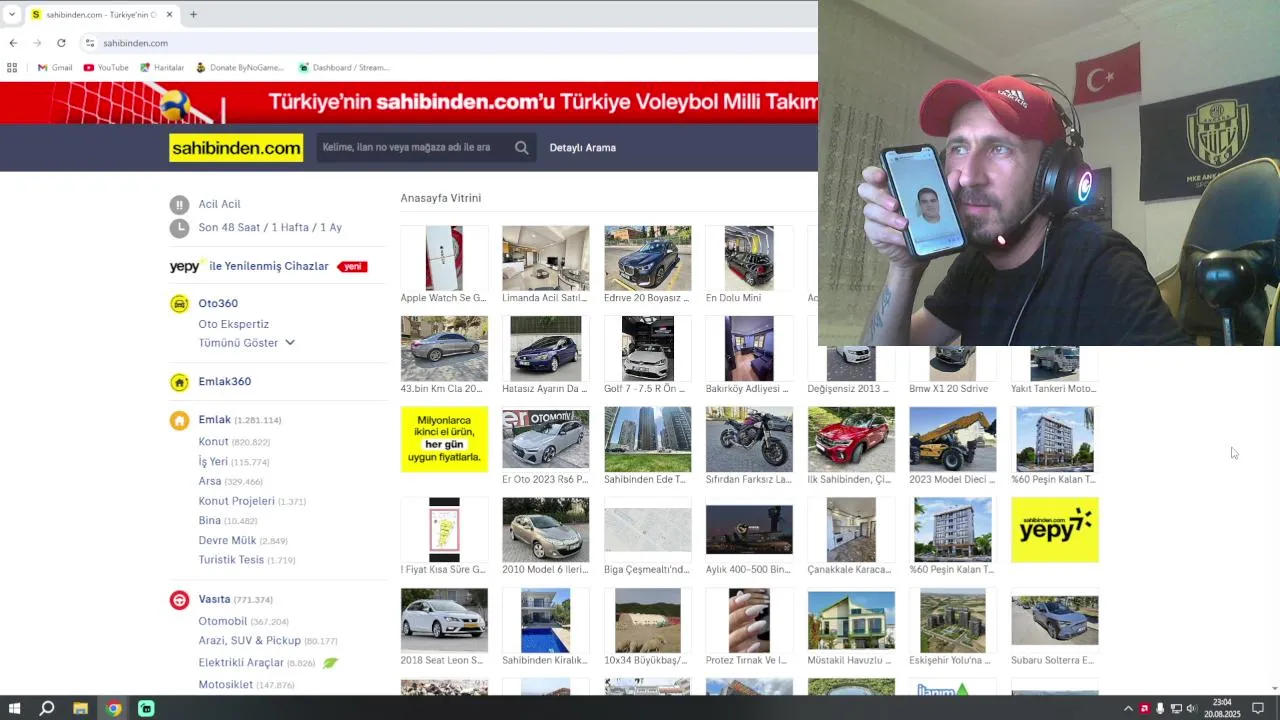Click the yellow Milyonlarca ikinci el ürün ad
Viewport: 1280px width, 720px height.
(x=444, y=439)
